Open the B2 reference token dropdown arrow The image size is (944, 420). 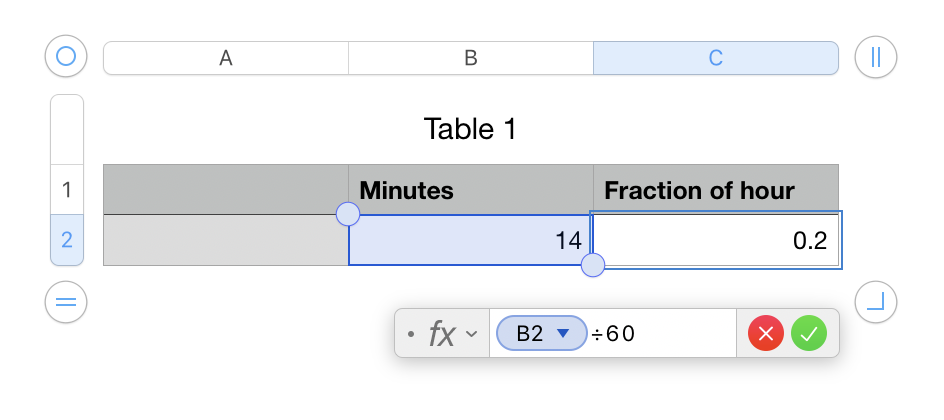click(563, 334)
